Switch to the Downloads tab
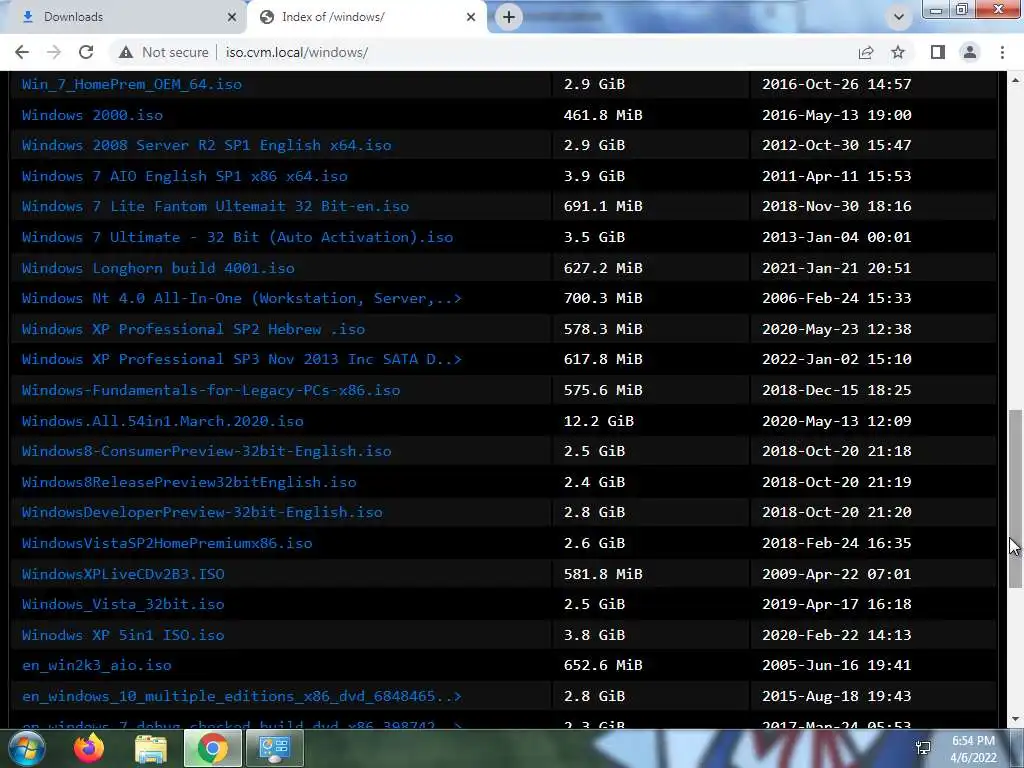 (x=123, y=17)
